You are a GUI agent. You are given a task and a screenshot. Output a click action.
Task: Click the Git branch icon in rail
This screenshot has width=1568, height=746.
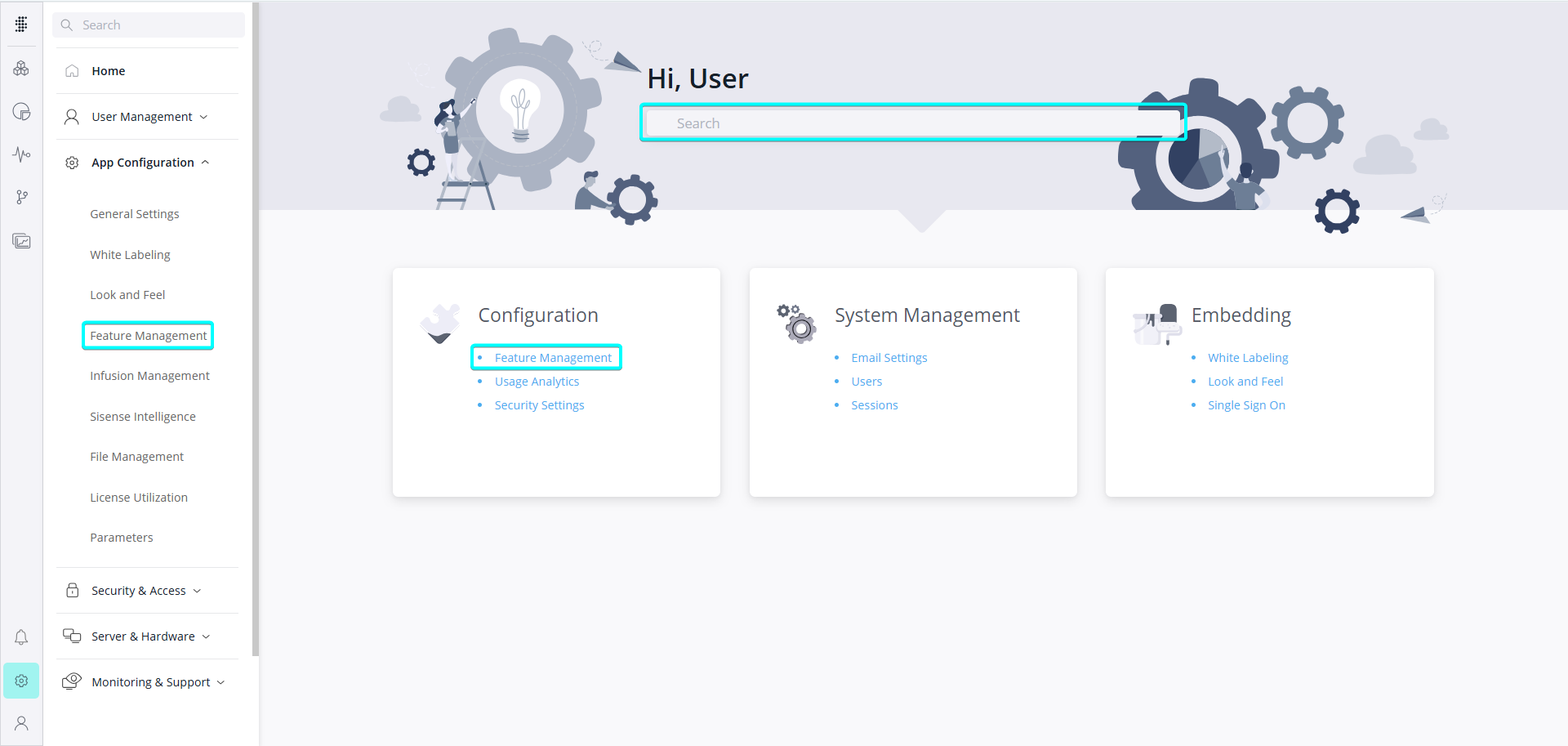point(21,197)
